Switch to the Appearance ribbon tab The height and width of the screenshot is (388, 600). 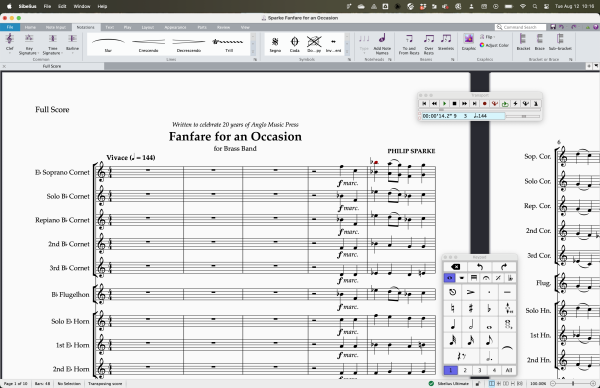pos(175,27)
